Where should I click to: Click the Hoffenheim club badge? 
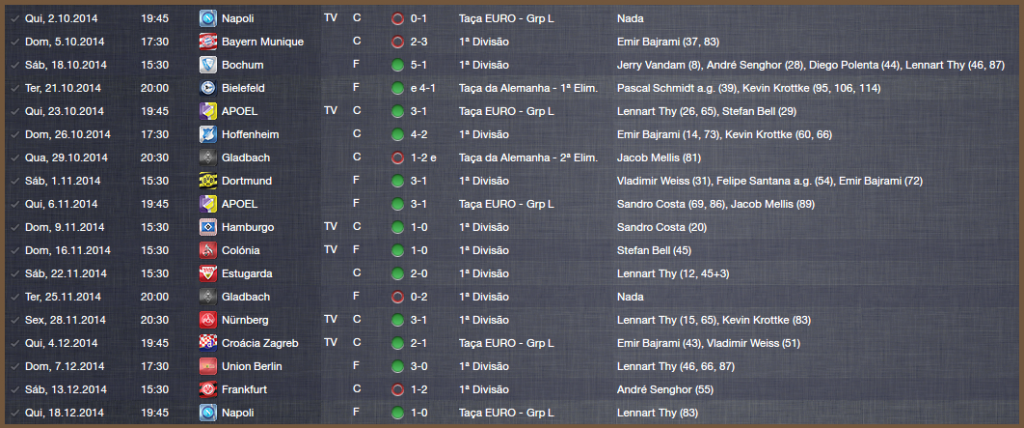207,134
